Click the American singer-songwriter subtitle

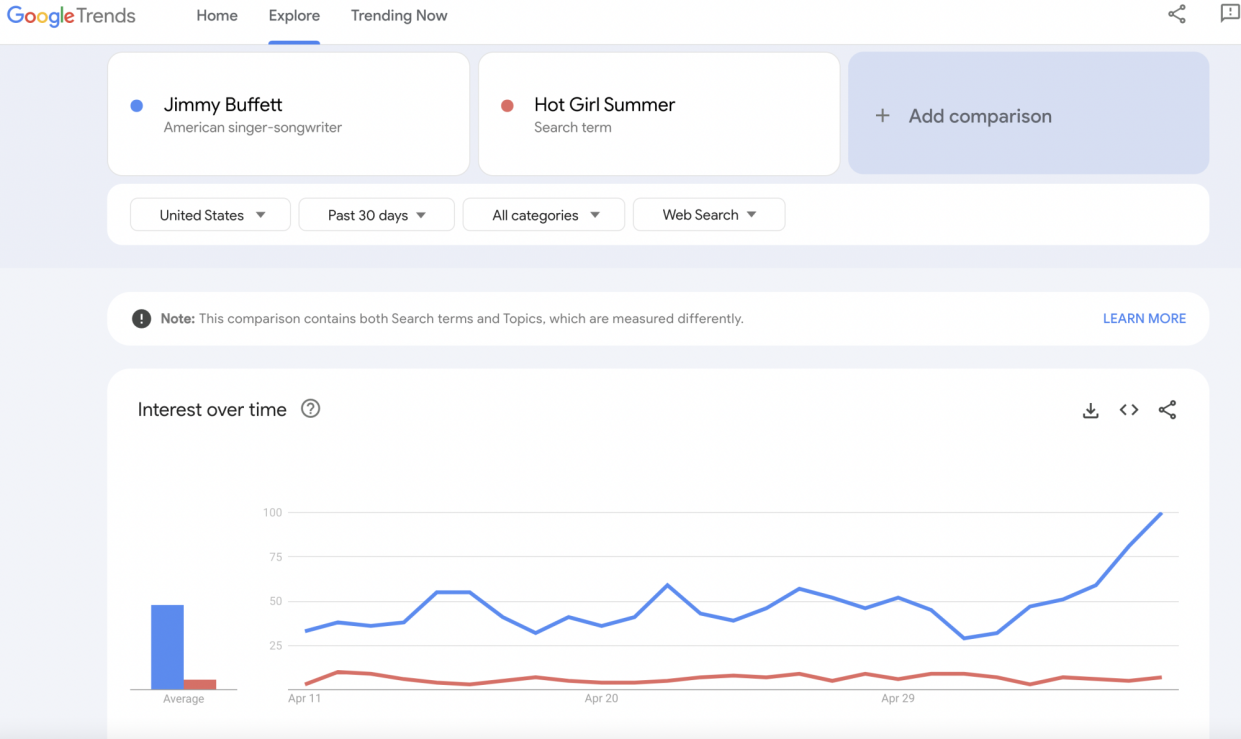pos(253,128)
